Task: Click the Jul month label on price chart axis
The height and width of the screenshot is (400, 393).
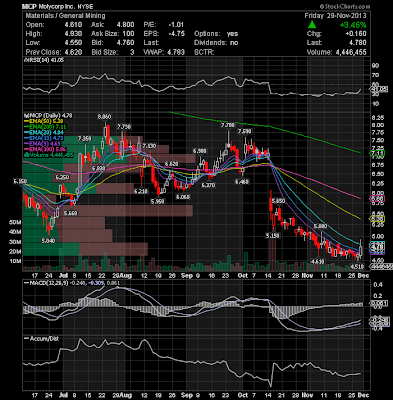Action: coord(63,275)
